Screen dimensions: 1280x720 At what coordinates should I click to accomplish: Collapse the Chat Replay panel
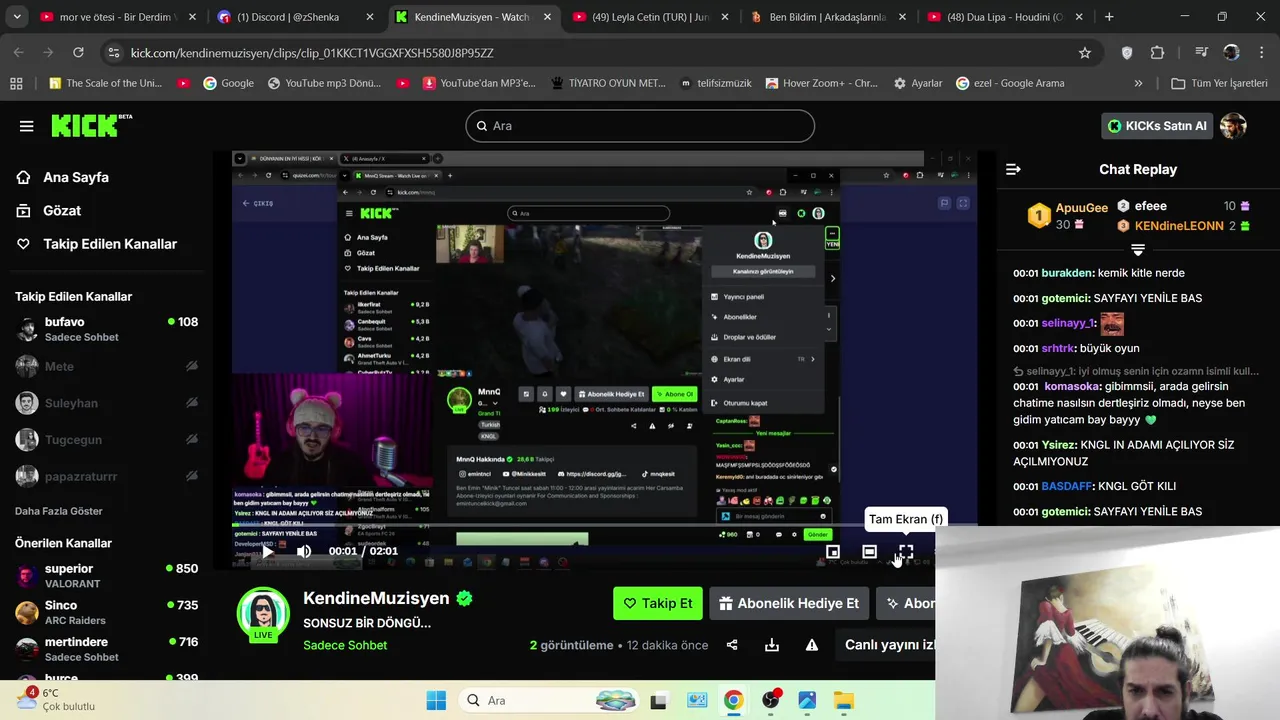click(1013, 169)
